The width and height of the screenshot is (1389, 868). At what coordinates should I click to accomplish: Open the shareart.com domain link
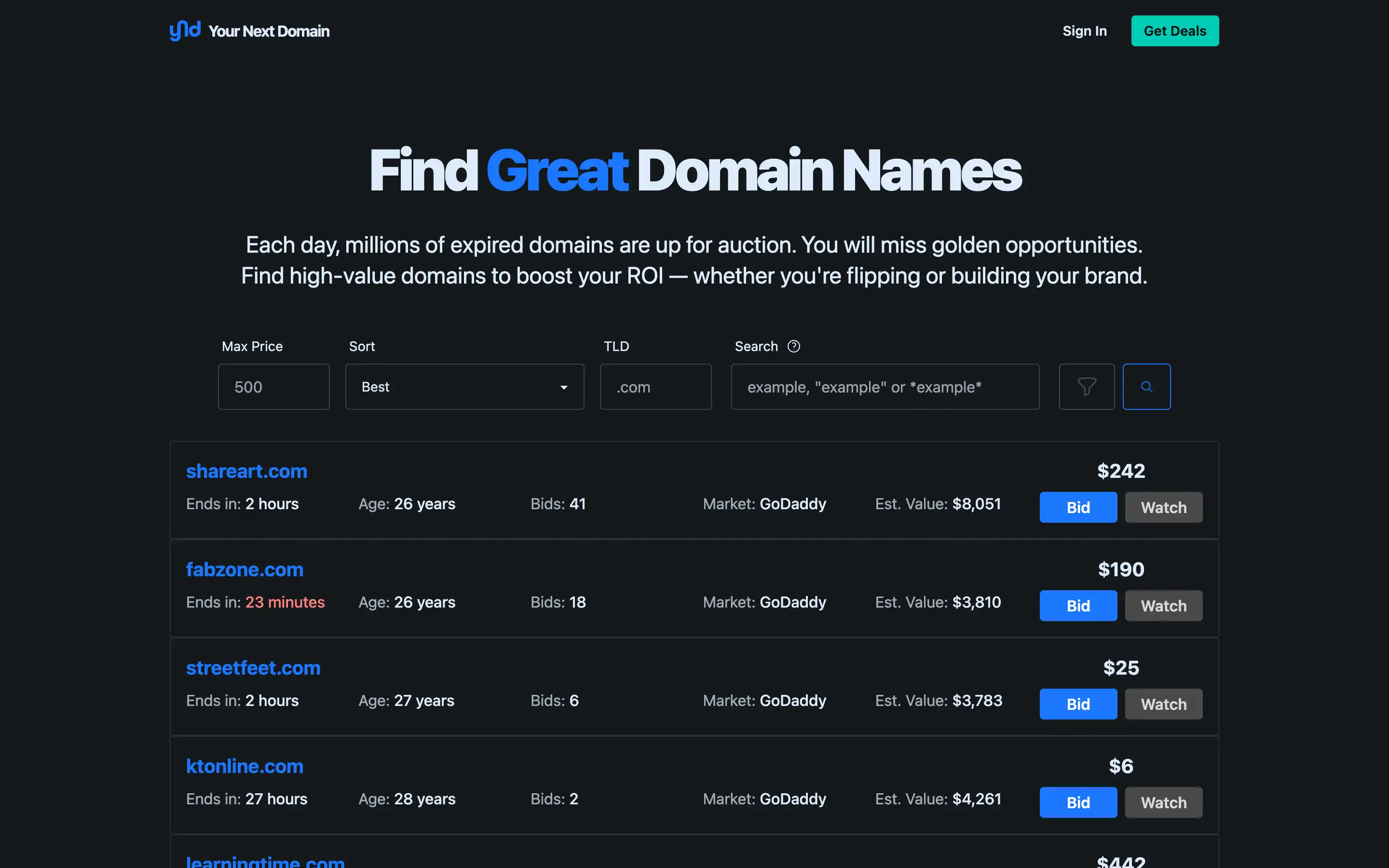coord(247,471)
